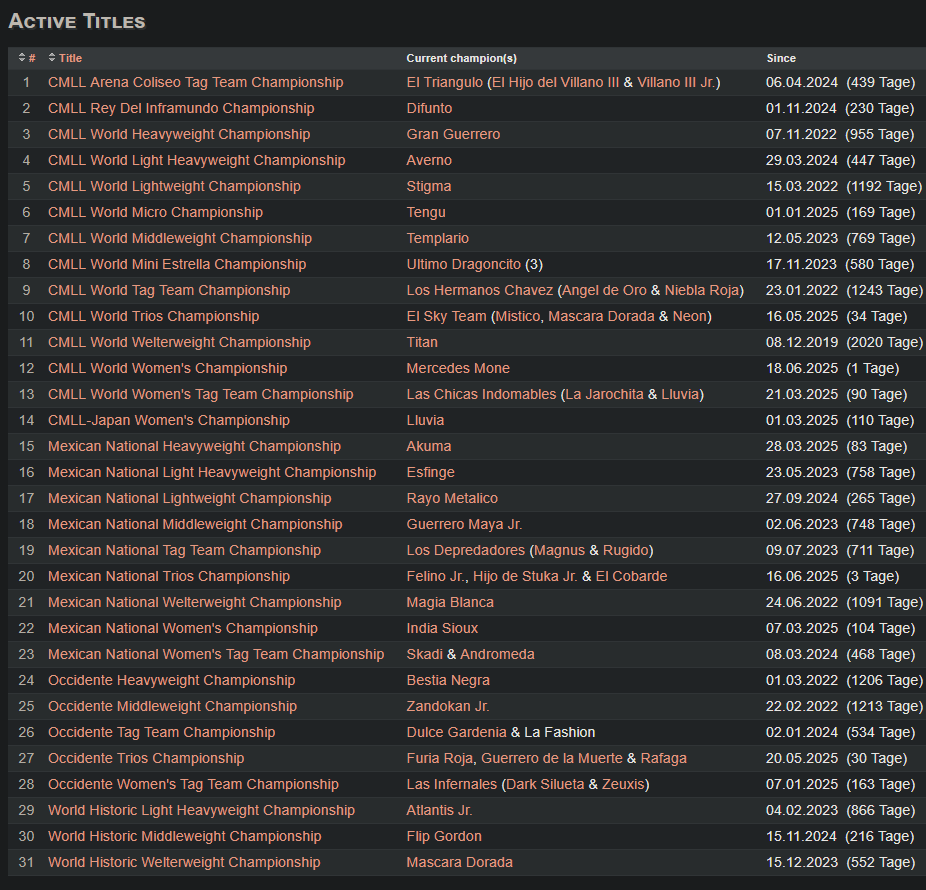Open CMLL Rey Del Inframundo Championship page
The height and width of the screenshot is (890, 926).
[x=181, y=108]
